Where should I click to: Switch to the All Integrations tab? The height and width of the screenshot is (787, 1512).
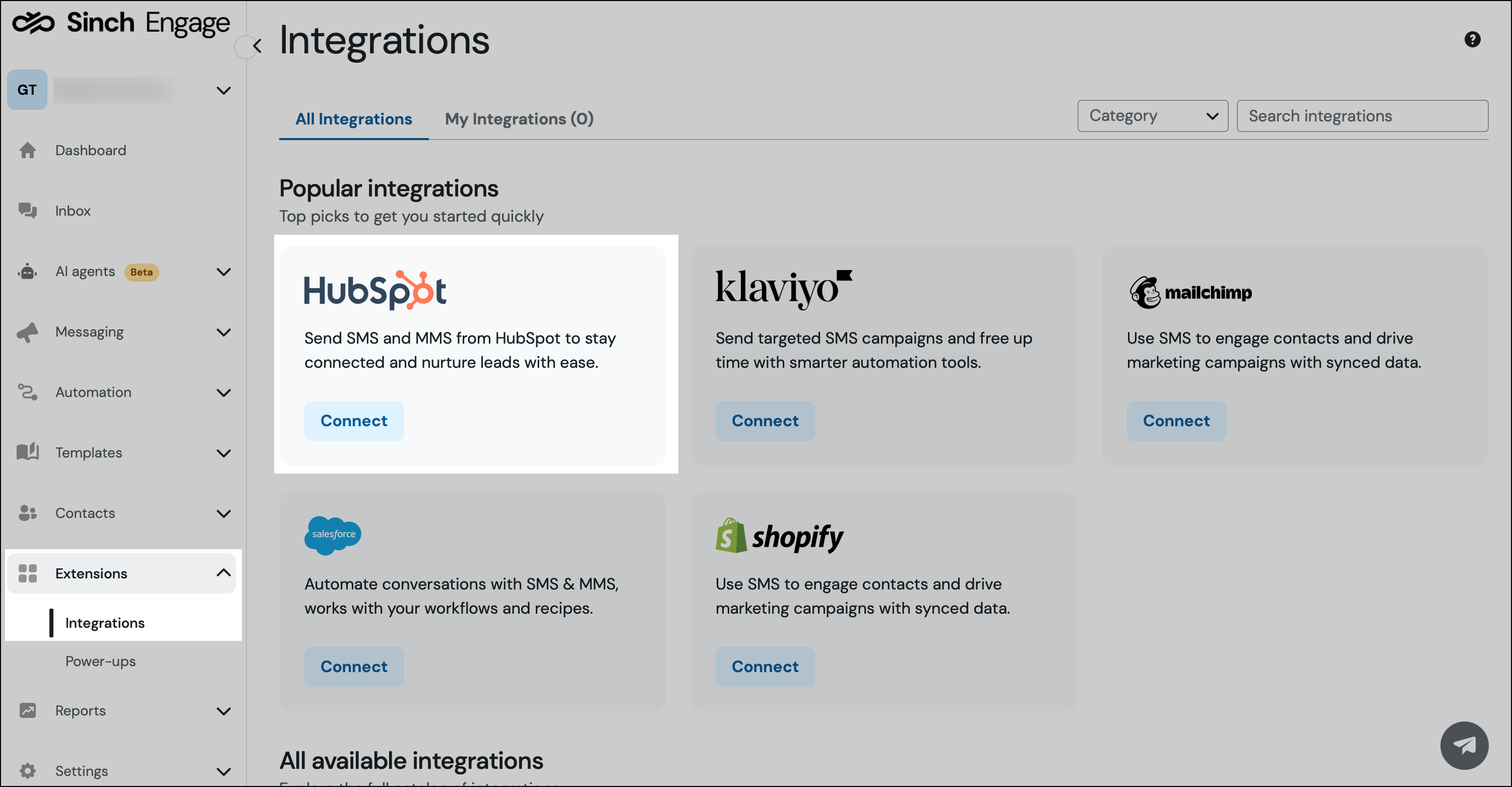pyautogui.click(x=353, y=118)
